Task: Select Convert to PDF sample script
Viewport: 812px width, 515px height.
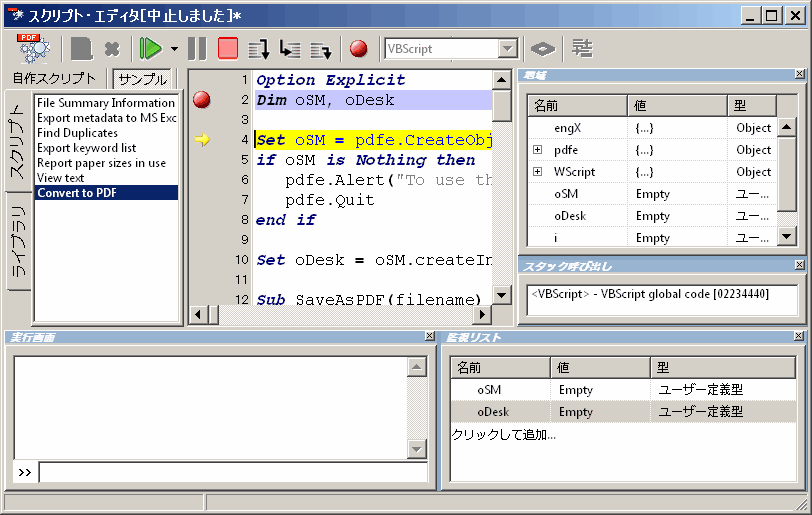Action: (106, 193)
